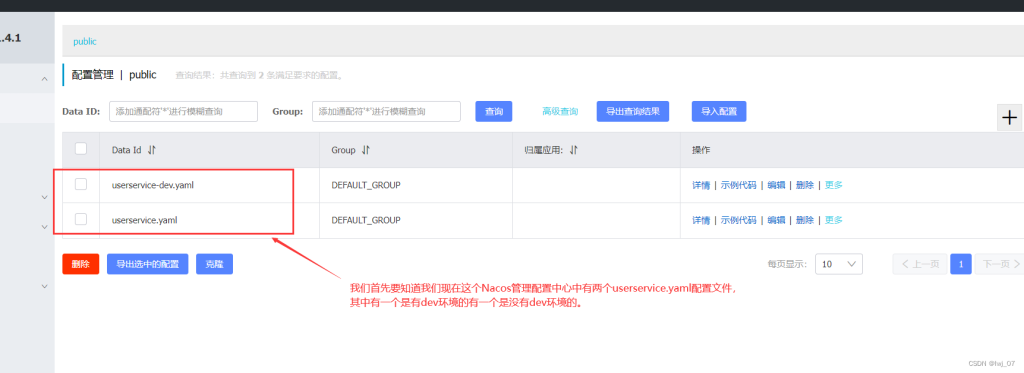Click the 查询 search button
The height and width of the screenshot is (373, 1024).
tap(494, 112)
